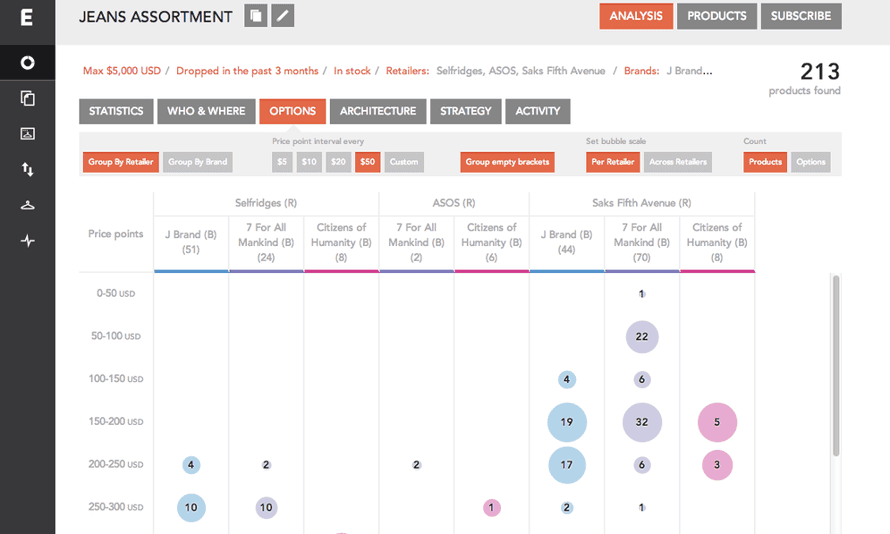
Task: Edit the Jeans Assortment via pencil icon
Action: (283, 16)
